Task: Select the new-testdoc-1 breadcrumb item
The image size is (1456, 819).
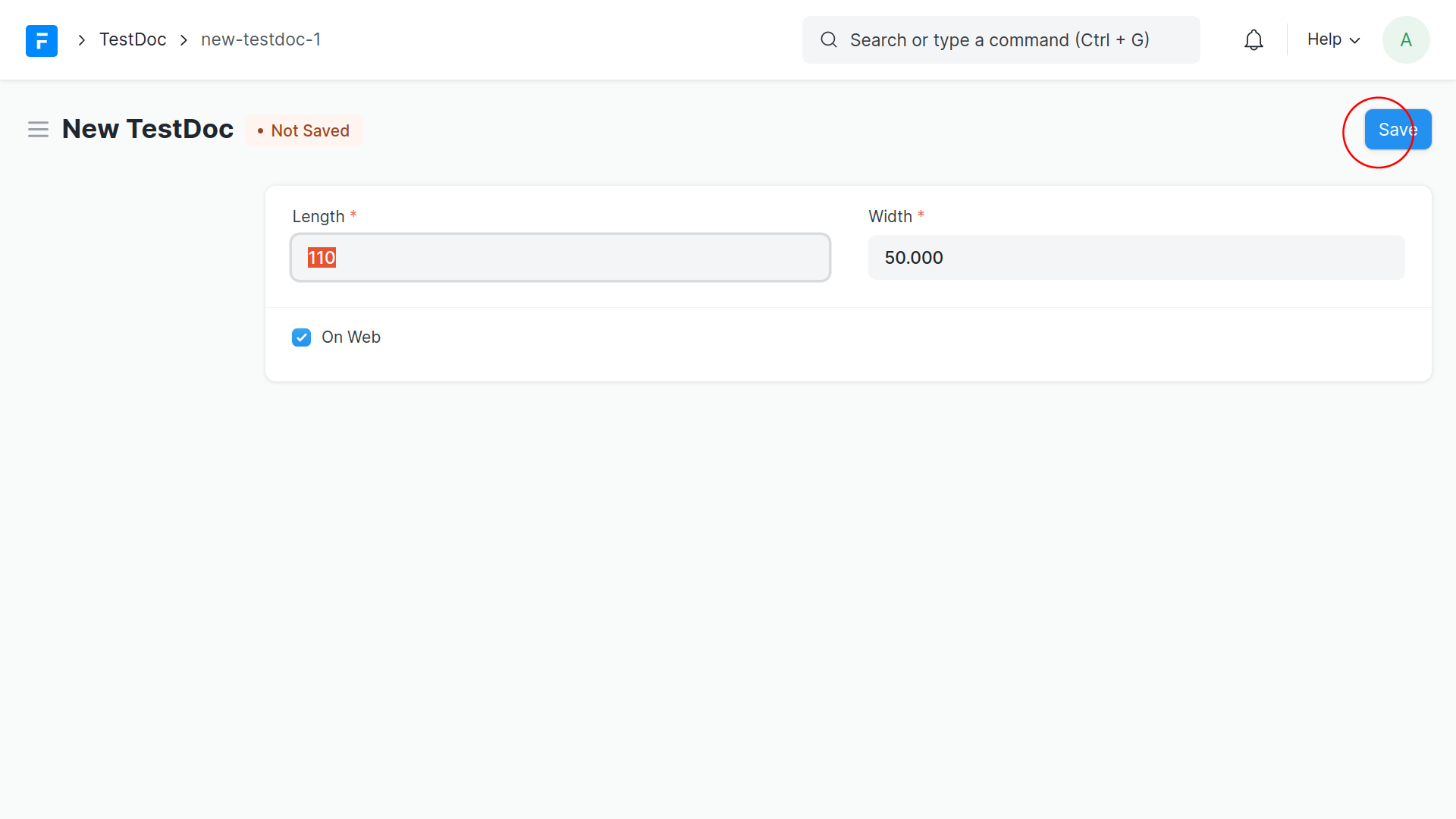Action: pos(261,39)
